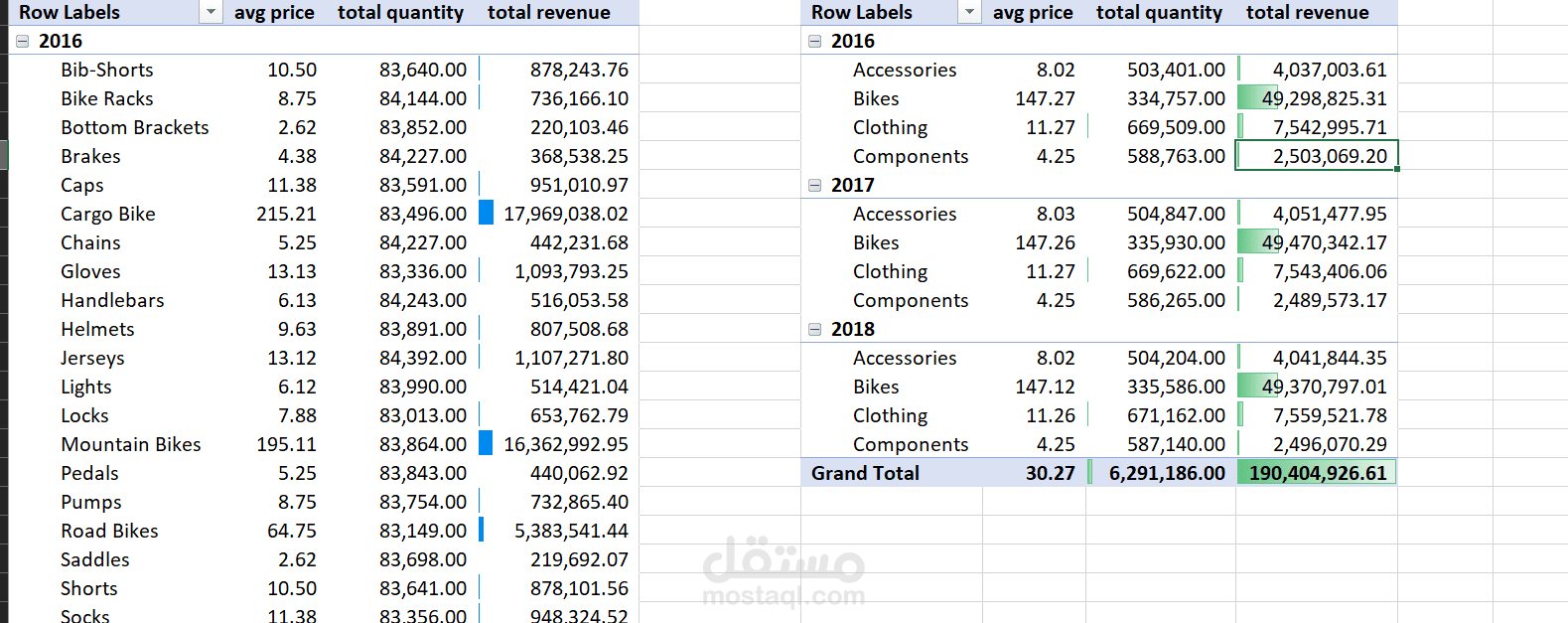
Task: Click the Chains row label
Action: click(x=90, y=243)
